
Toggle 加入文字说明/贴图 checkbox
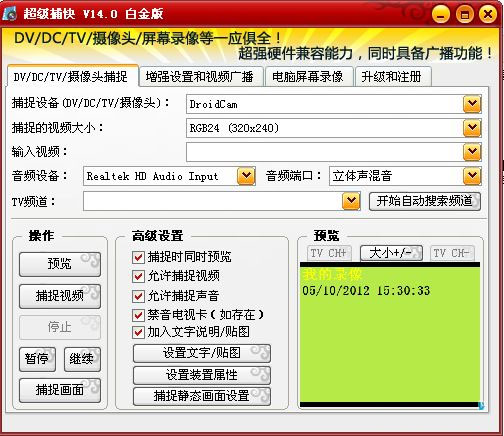coord(138,332)
